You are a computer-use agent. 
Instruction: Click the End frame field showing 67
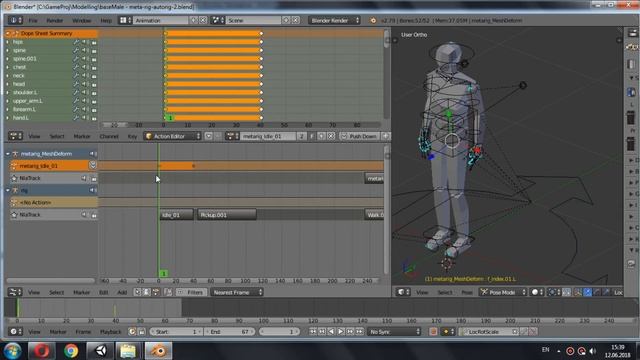(229, 332)
